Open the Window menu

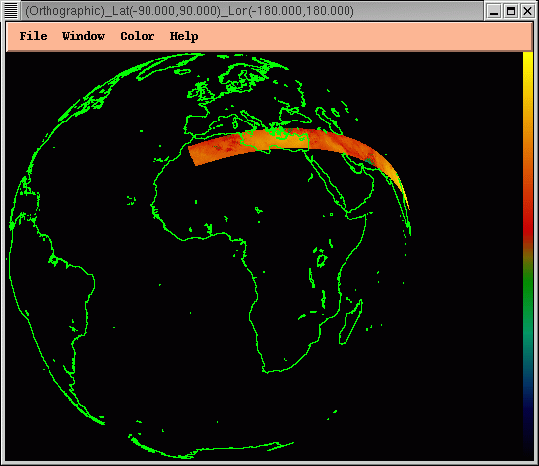[x=84, y=36]
